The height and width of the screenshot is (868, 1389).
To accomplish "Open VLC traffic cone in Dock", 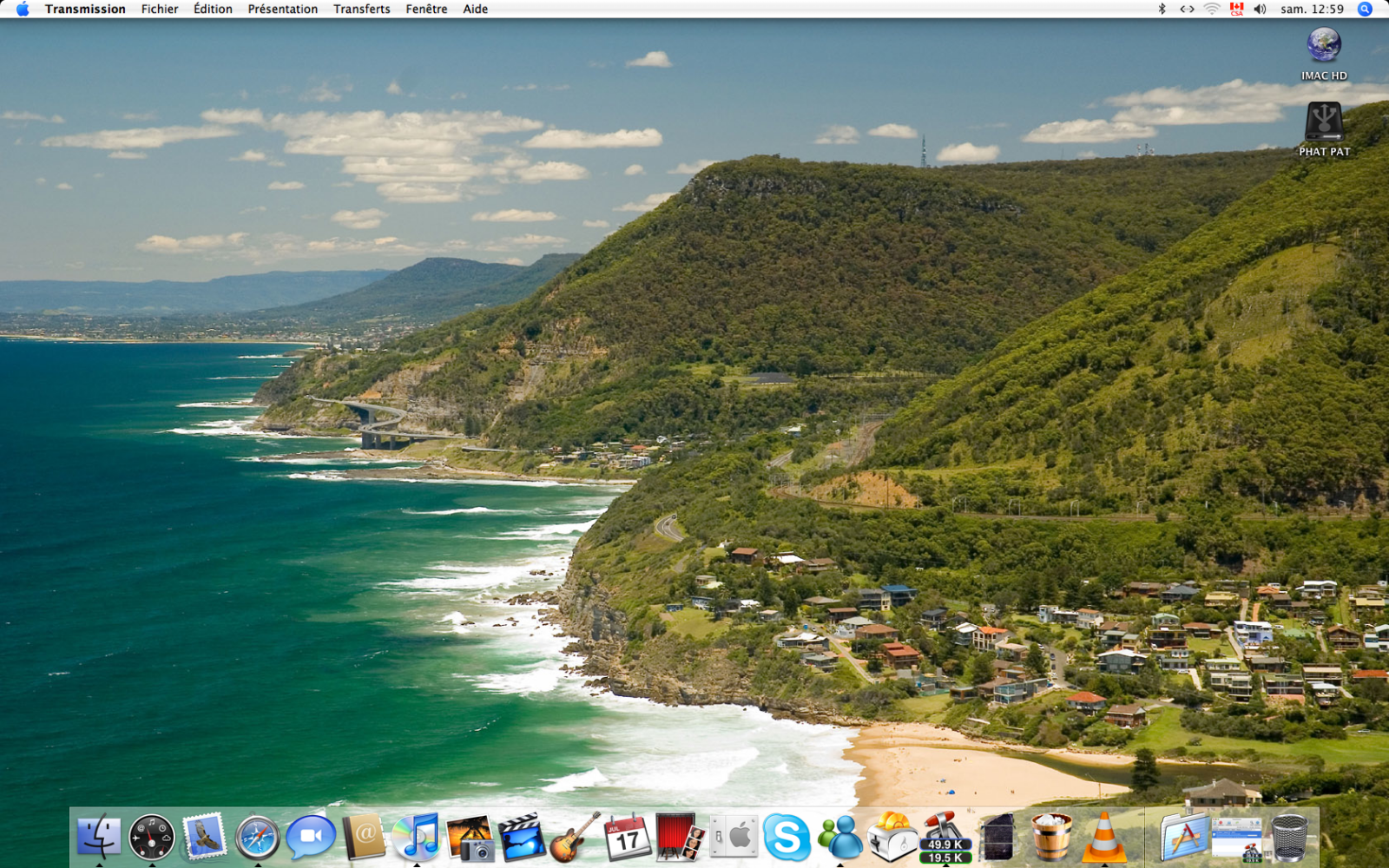I will pyautogui.click(x=1104, y=838).
